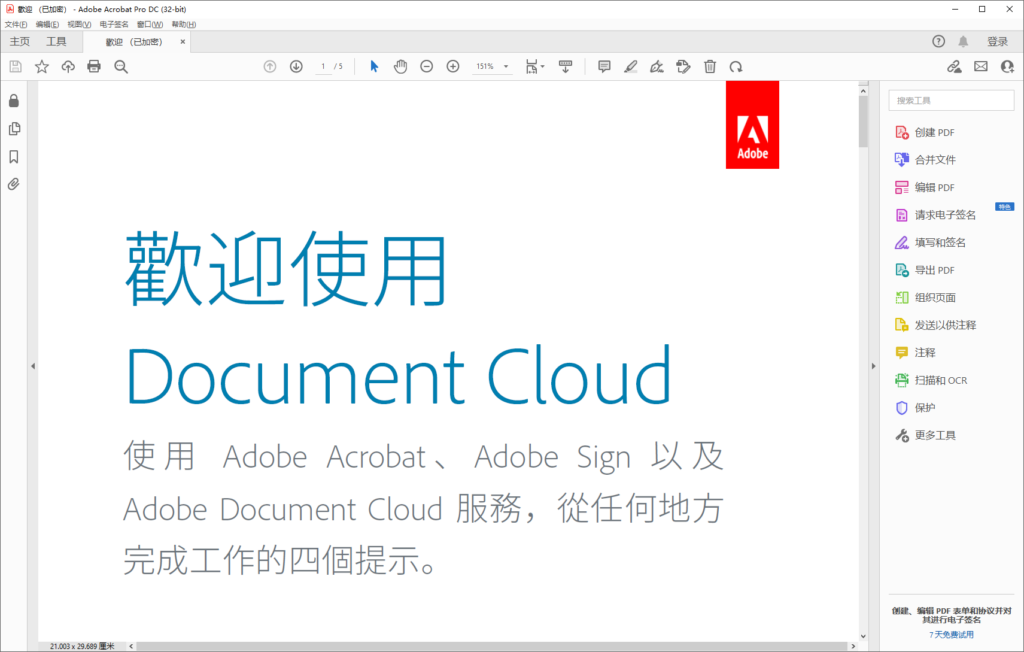
Task: Open the 编辑 menu
Action: (x=46, y=24)
